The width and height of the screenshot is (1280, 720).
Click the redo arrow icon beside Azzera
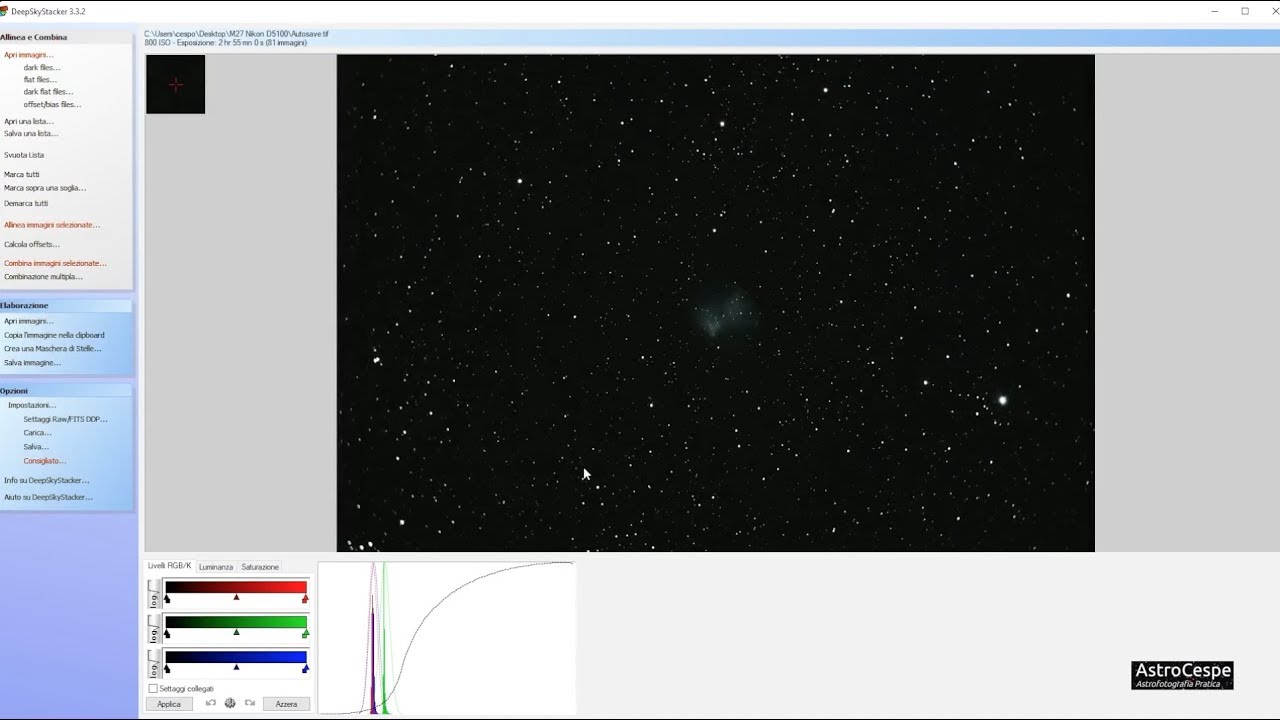pos(250,703)
